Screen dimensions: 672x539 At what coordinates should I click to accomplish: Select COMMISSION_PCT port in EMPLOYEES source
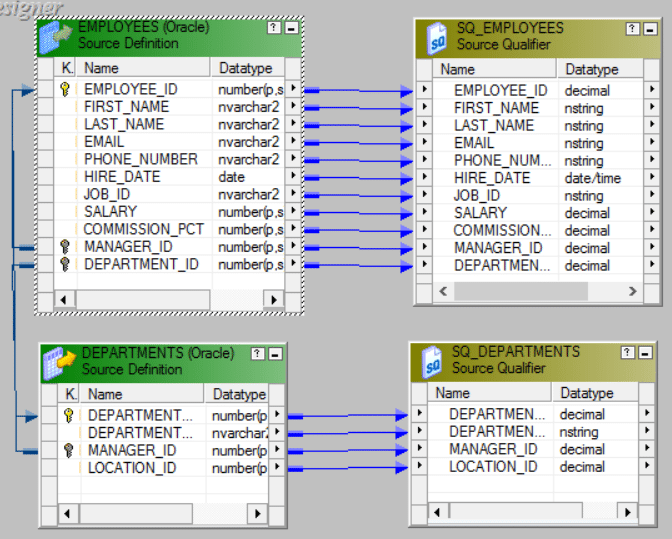(x=169, y=229)
